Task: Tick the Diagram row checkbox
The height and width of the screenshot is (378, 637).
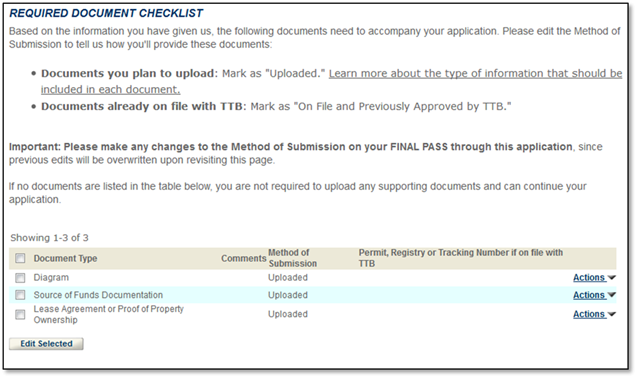Action: [20, 278]
